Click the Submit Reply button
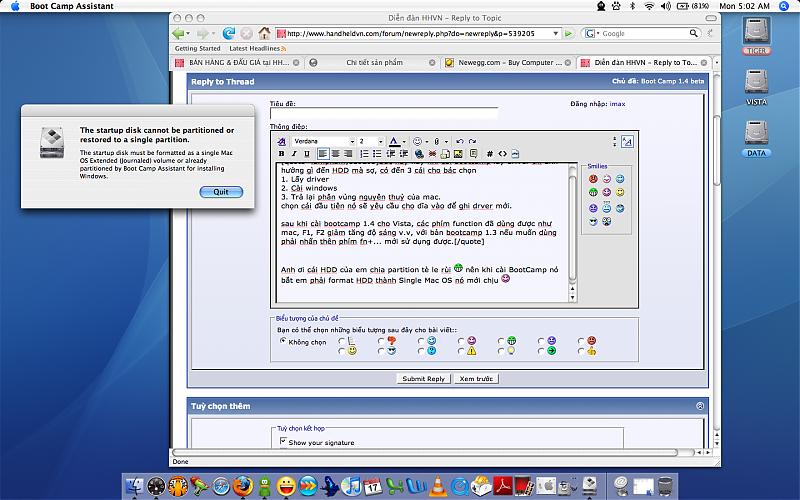Viewport: 800px width, 500px height. 423,379
